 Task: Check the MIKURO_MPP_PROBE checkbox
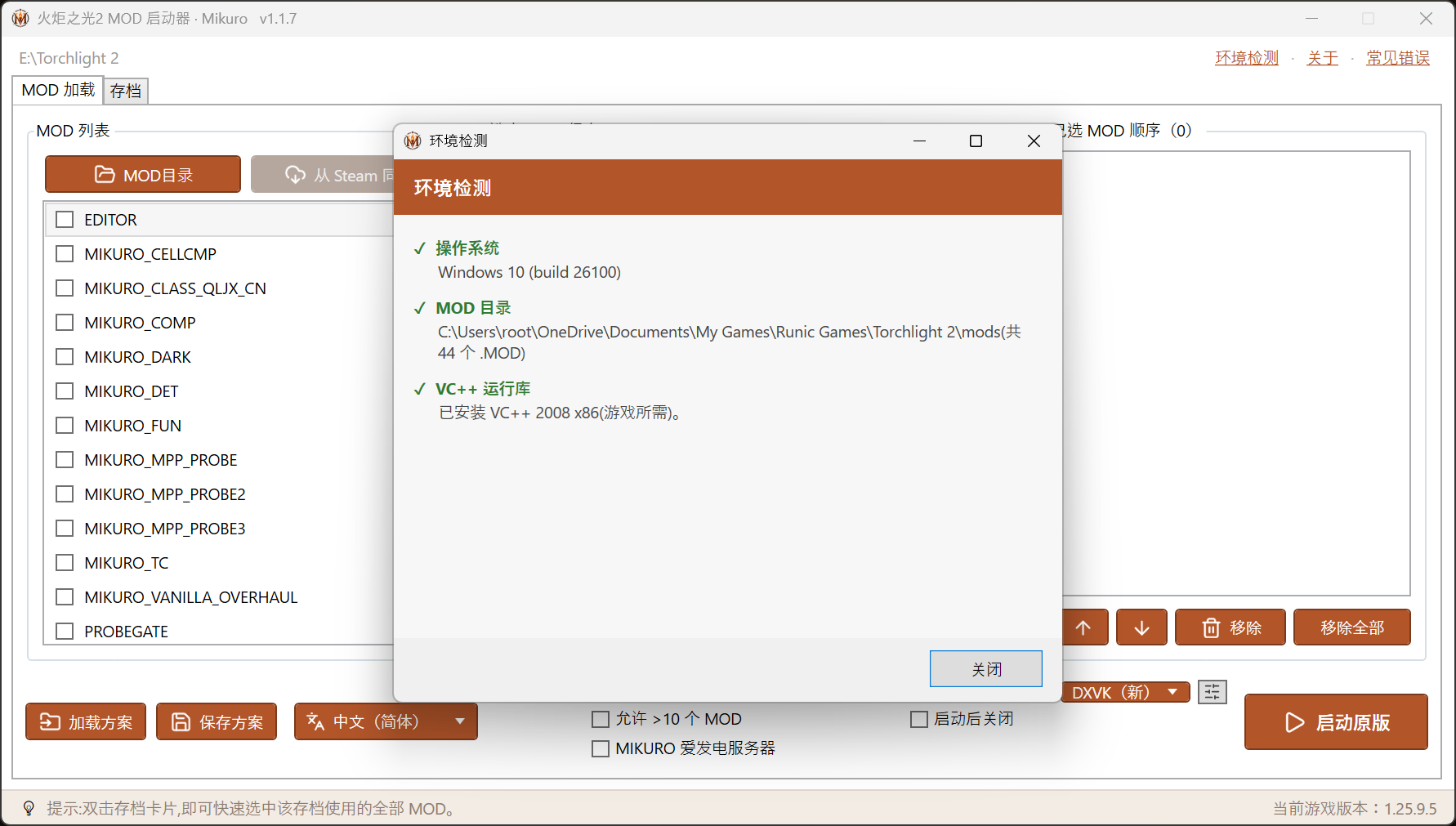click(65, 460)
